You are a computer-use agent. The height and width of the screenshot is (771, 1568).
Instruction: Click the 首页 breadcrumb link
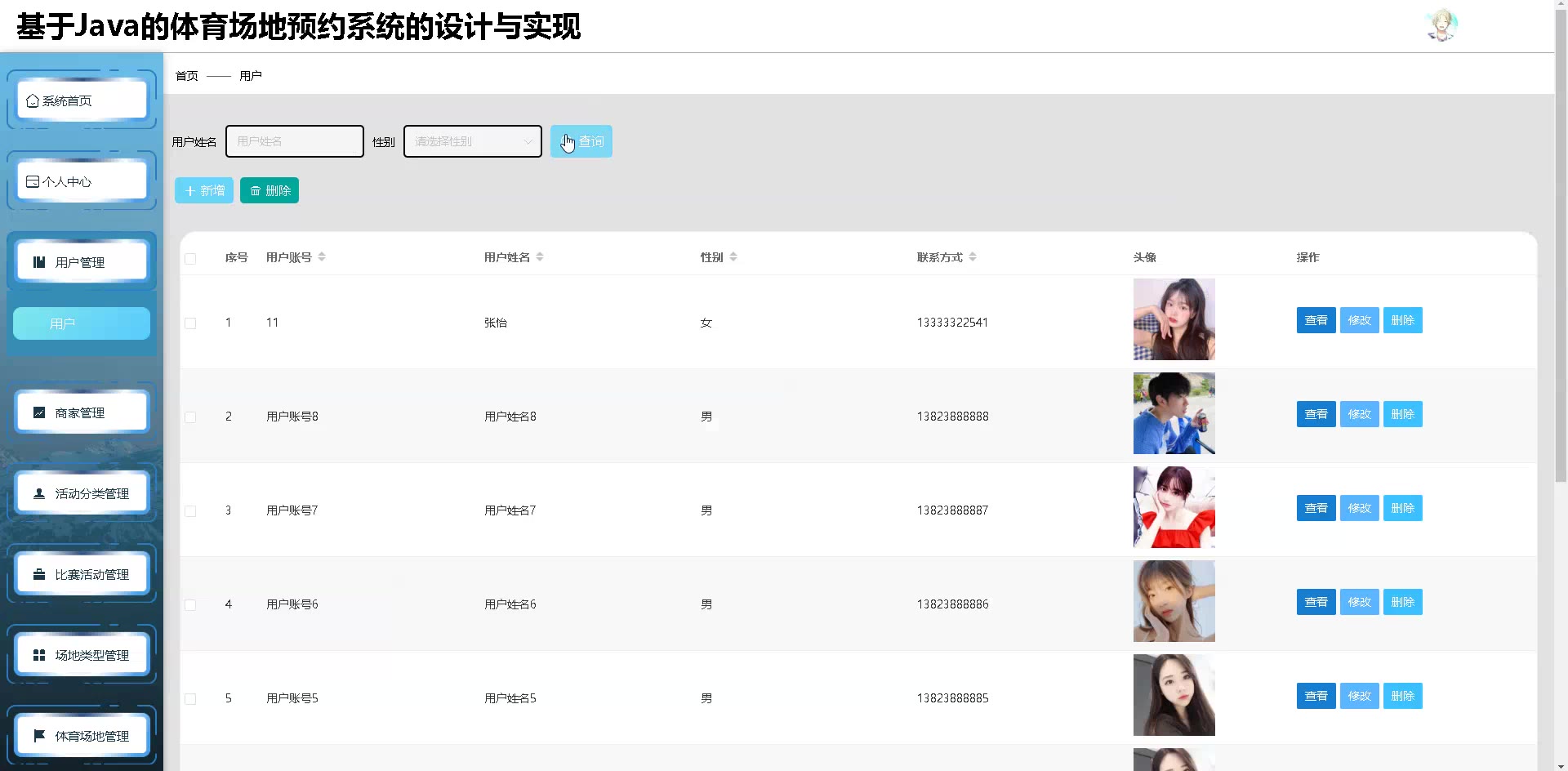pos(187,76)
